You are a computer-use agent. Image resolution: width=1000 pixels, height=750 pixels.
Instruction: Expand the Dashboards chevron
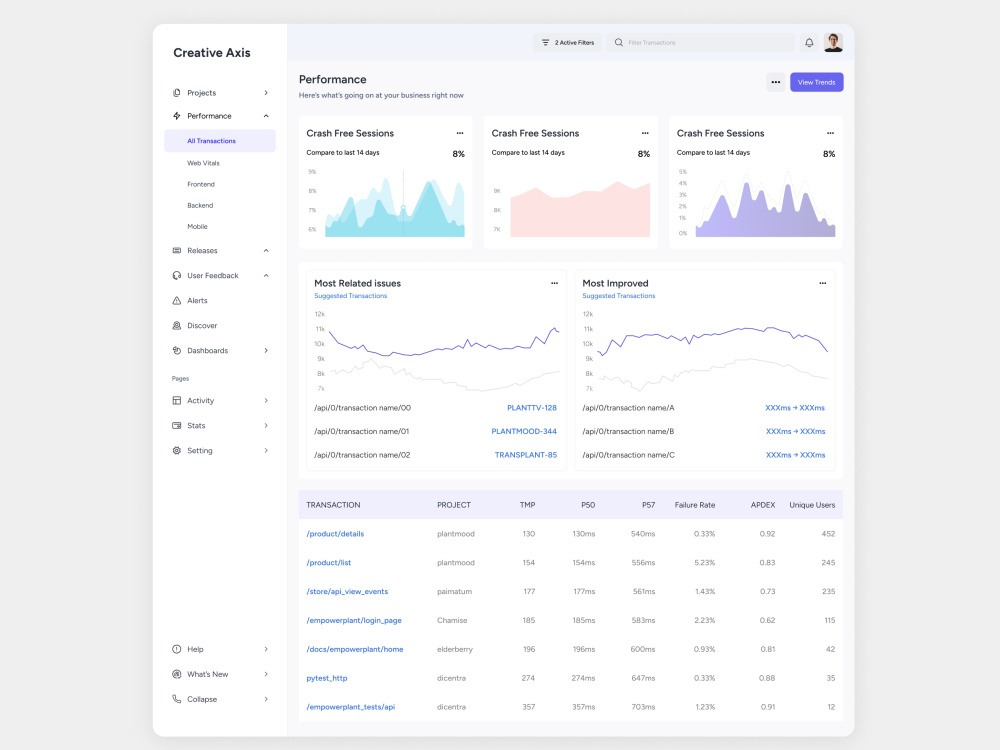click(x=266, y=351)
